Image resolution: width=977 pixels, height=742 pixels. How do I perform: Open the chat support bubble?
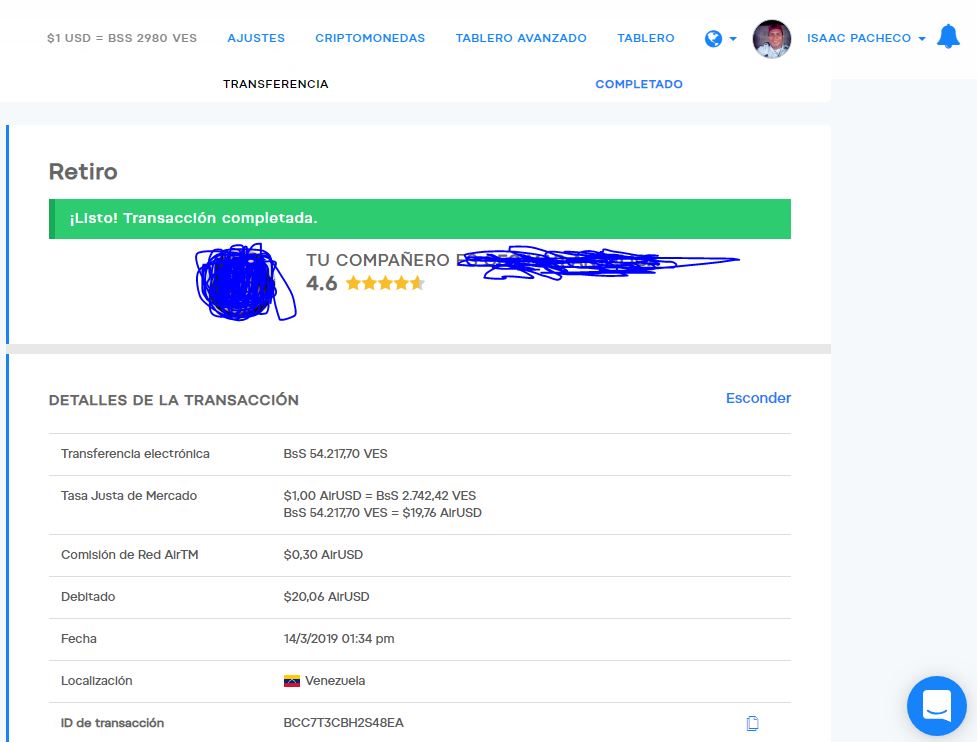coord(936,706)
